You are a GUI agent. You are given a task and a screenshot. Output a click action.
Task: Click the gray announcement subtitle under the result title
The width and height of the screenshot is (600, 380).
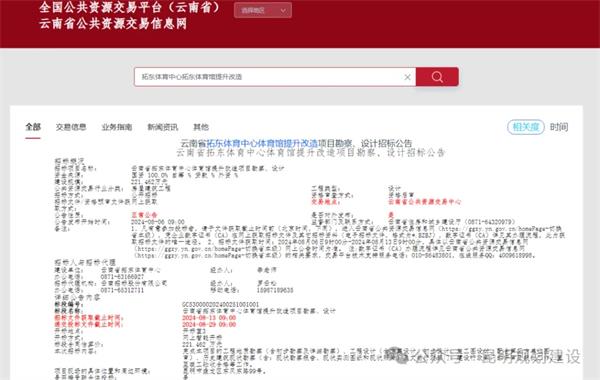311,153
